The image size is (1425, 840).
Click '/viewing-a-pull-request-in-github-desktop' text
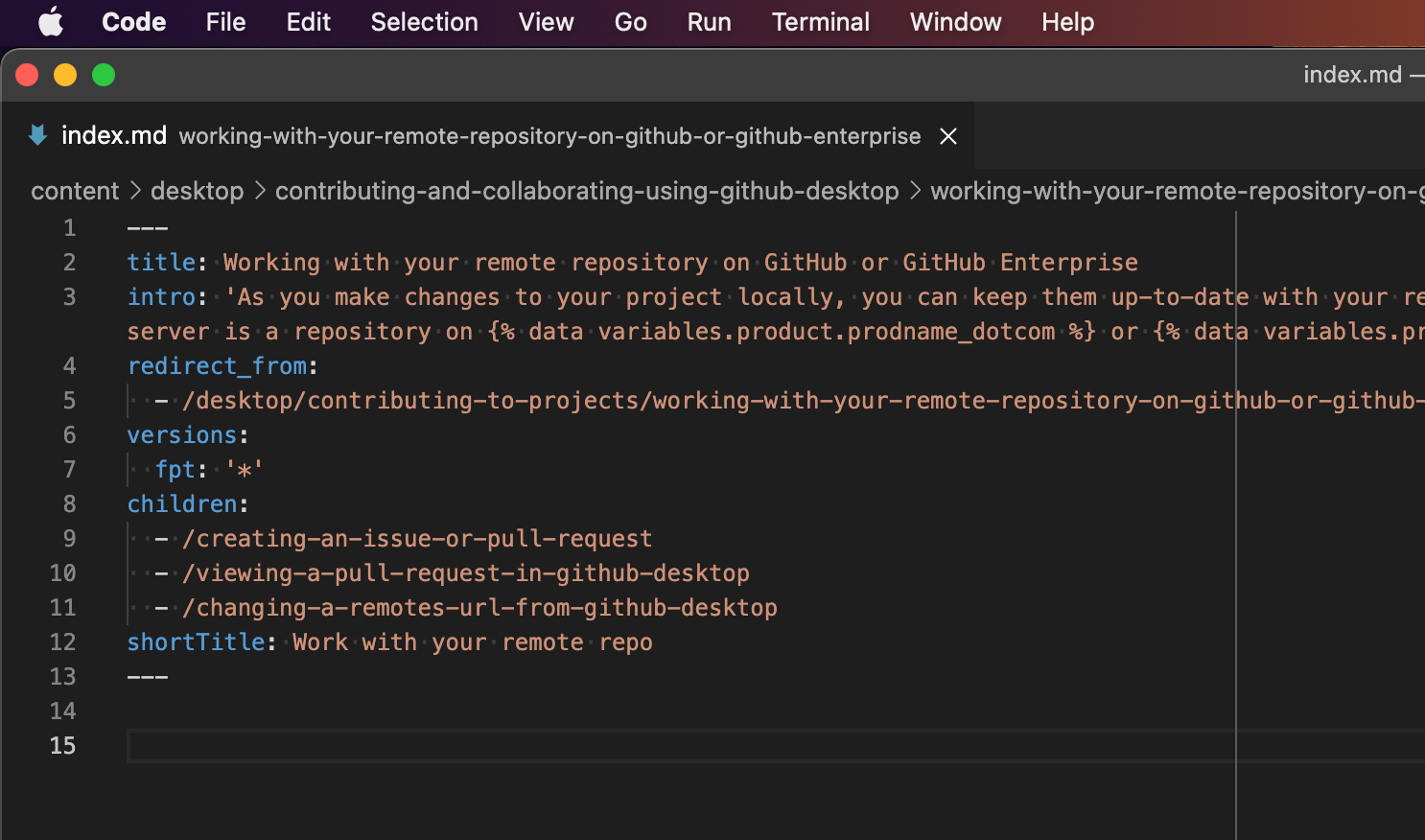coord(466,573)
